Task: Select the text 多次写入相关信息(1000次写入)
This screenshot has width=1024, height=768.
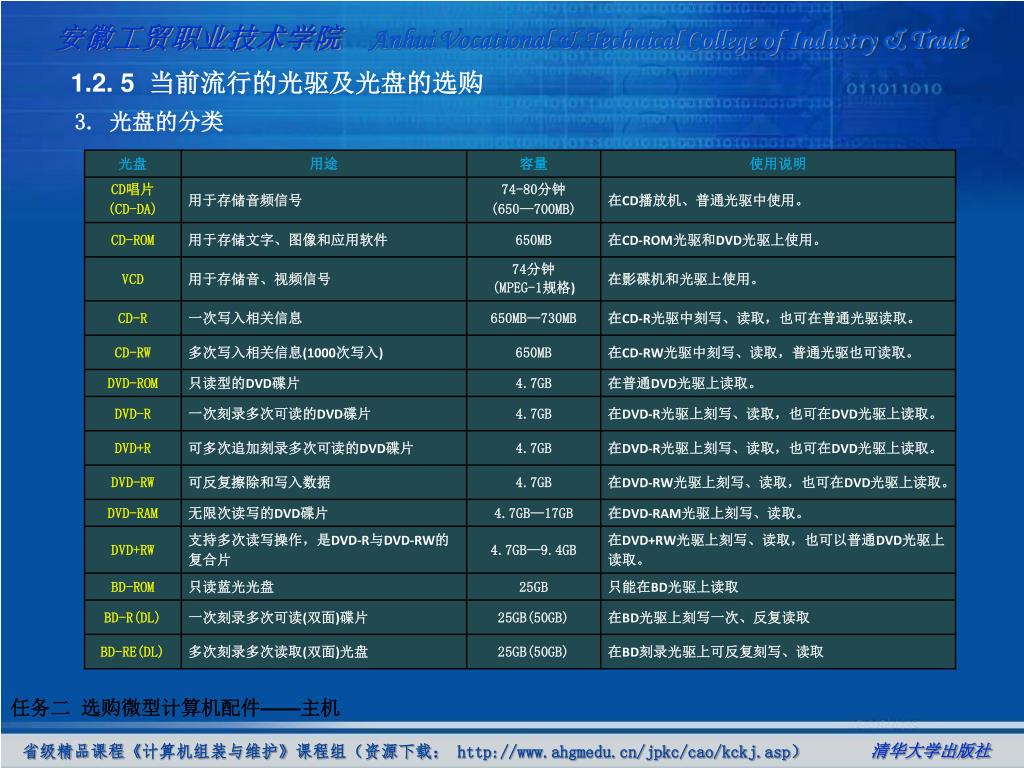Action: 285,353
